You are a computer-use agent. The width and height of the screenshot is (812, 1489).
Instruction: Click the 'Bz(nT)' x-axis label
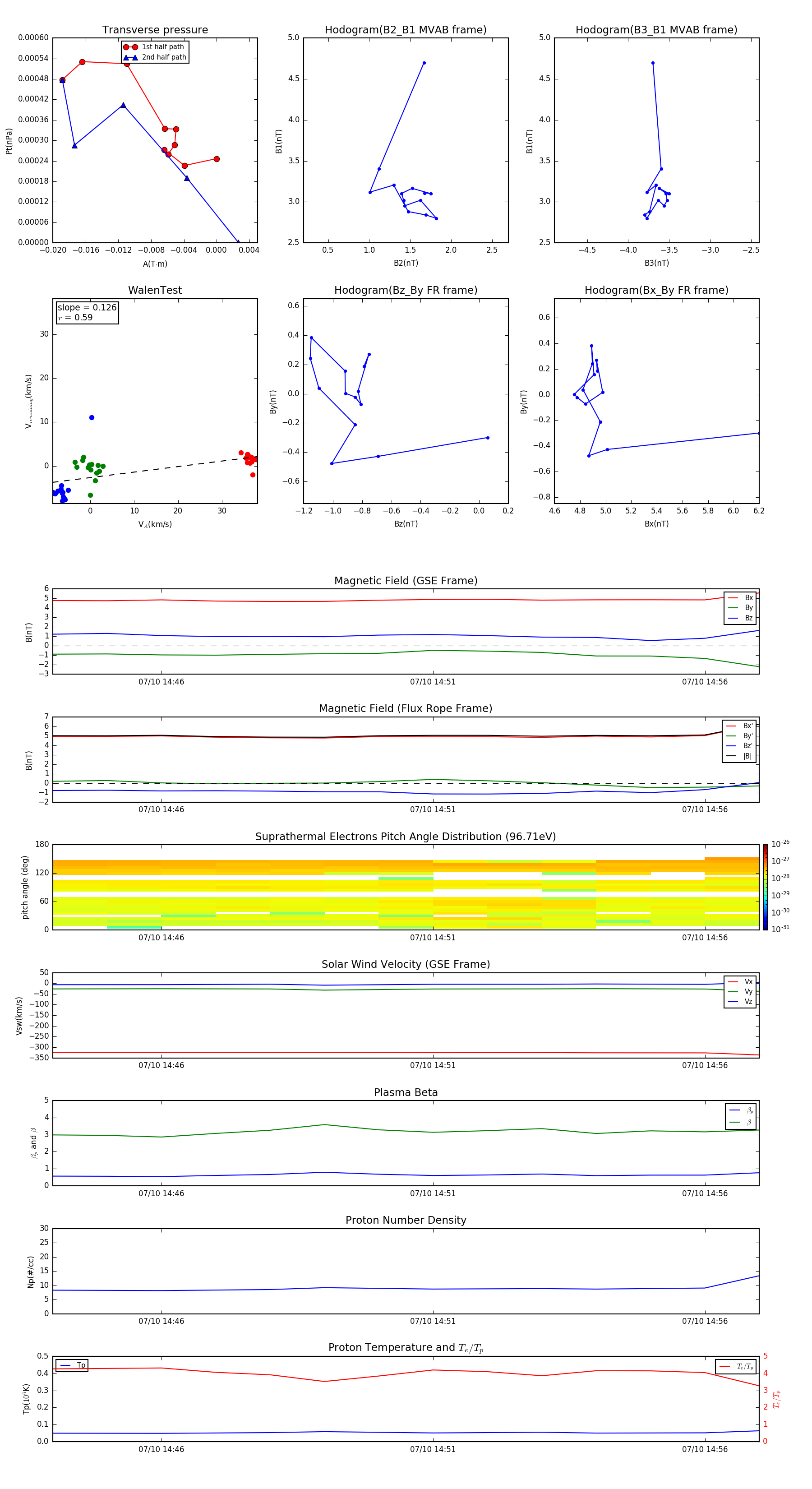406,524
